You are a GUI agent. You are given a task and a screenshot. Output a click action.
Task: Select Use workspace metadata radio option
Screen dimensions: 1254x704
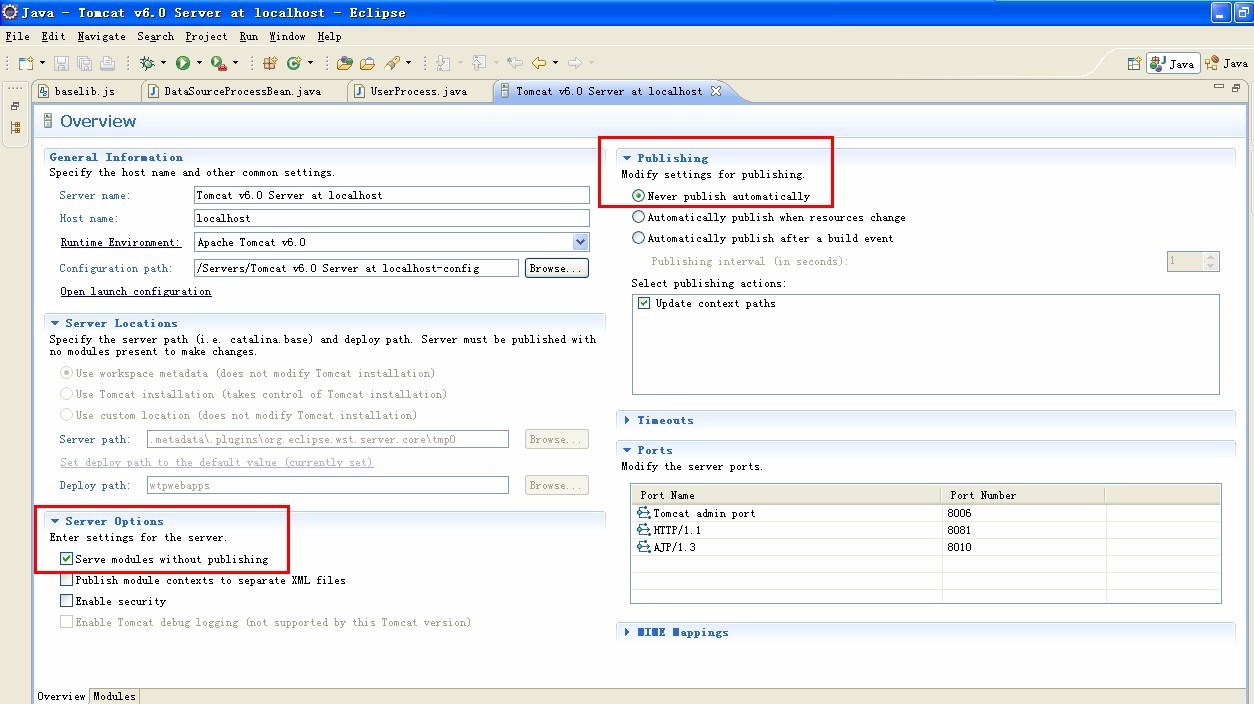click(x=66, y=373)
